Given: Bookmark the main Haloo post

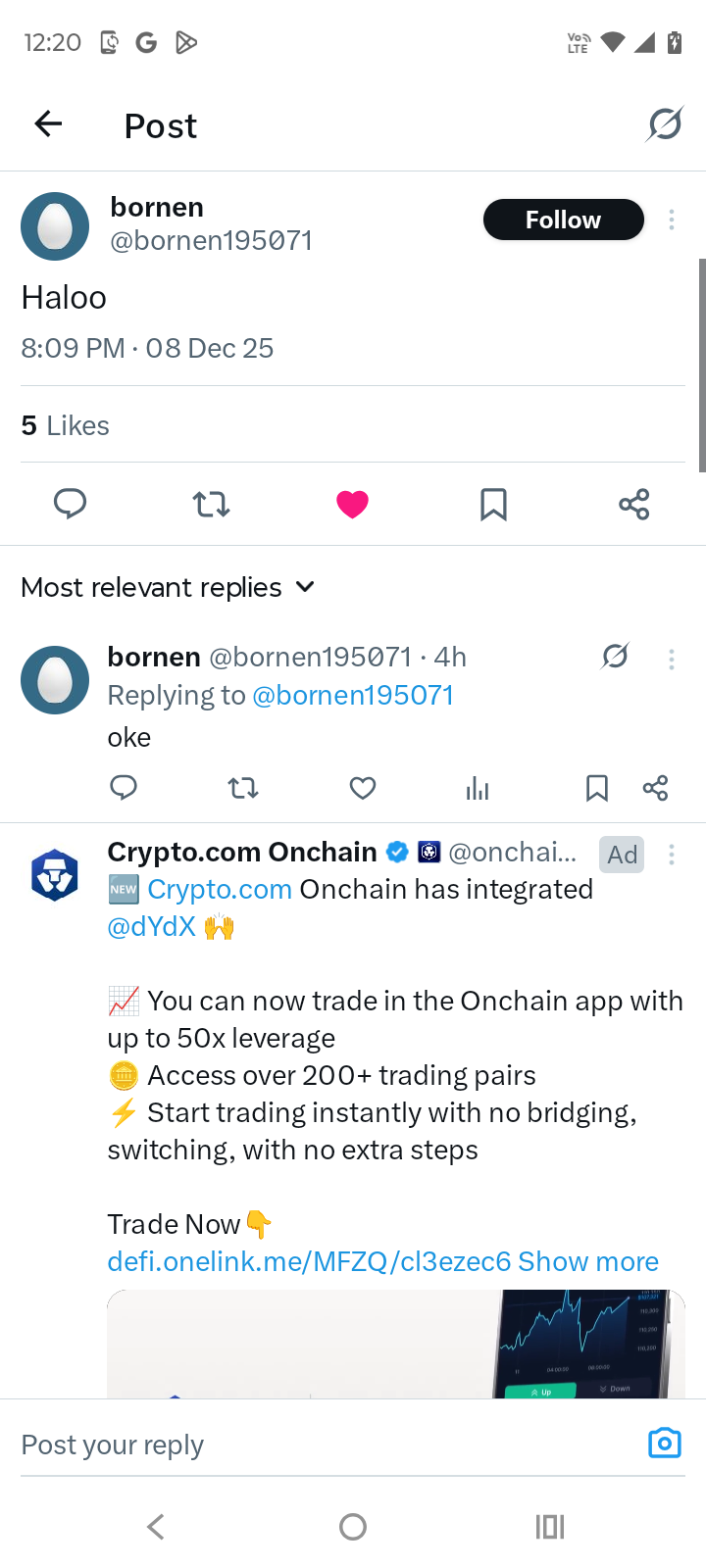Looking at the screenshot, I should [x=493, y=504].
